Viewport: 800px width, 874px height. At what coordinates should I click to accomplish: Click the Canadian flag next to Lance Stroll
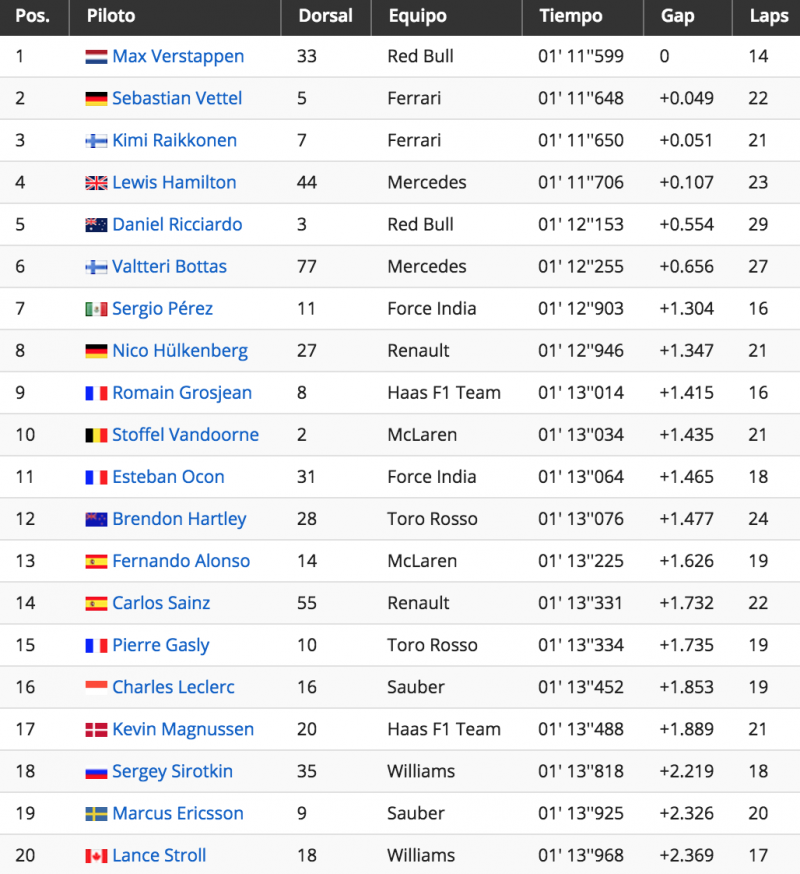click(96, 856)
